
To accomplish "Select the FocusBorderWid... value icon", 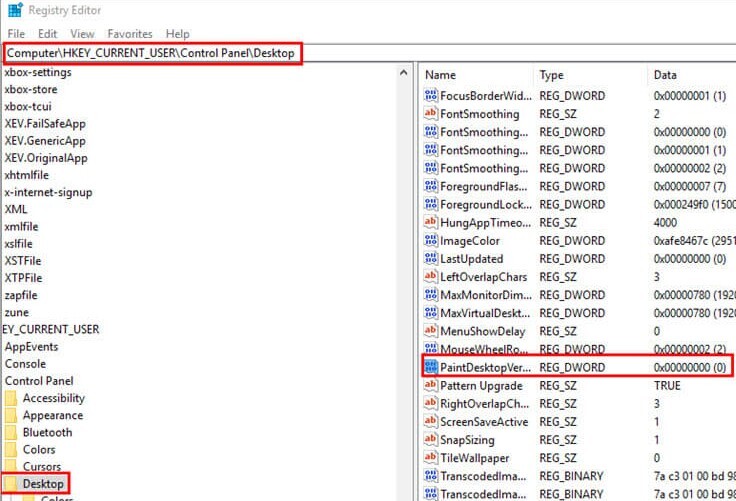I will (430, 95).
